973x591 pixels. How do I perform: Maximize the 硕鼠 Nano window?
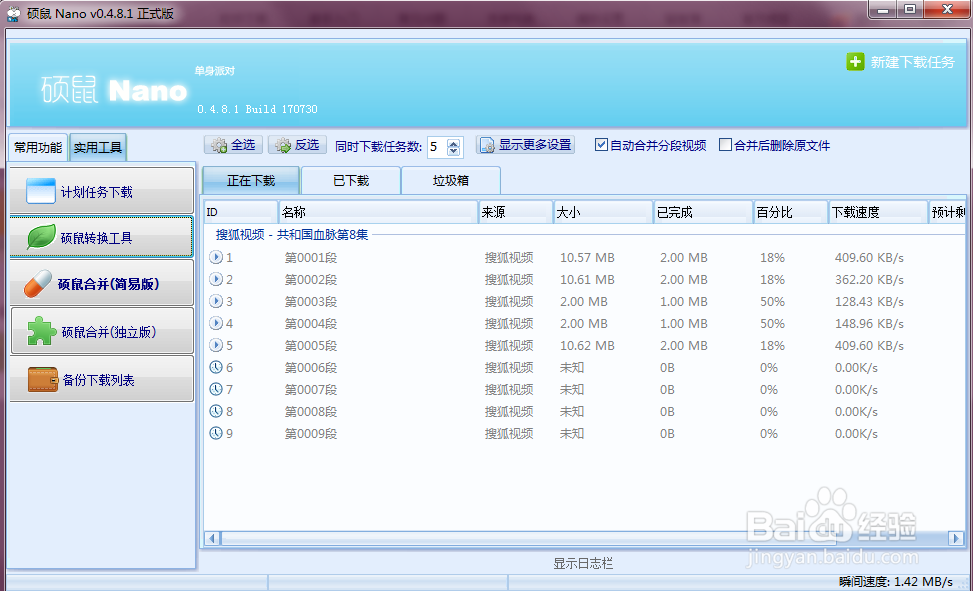(910, 9)
